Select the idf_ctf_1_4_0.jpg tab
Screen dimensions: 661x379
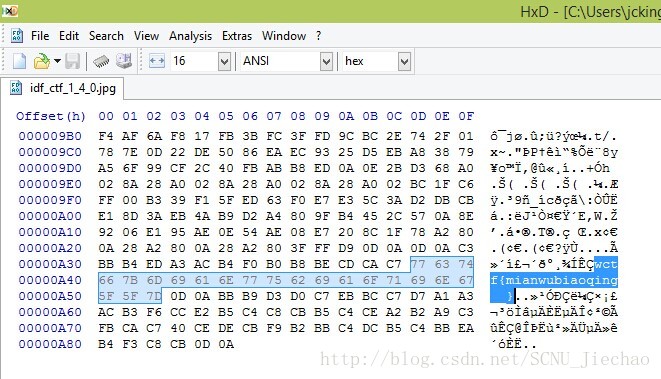click(x=62, y=88)
